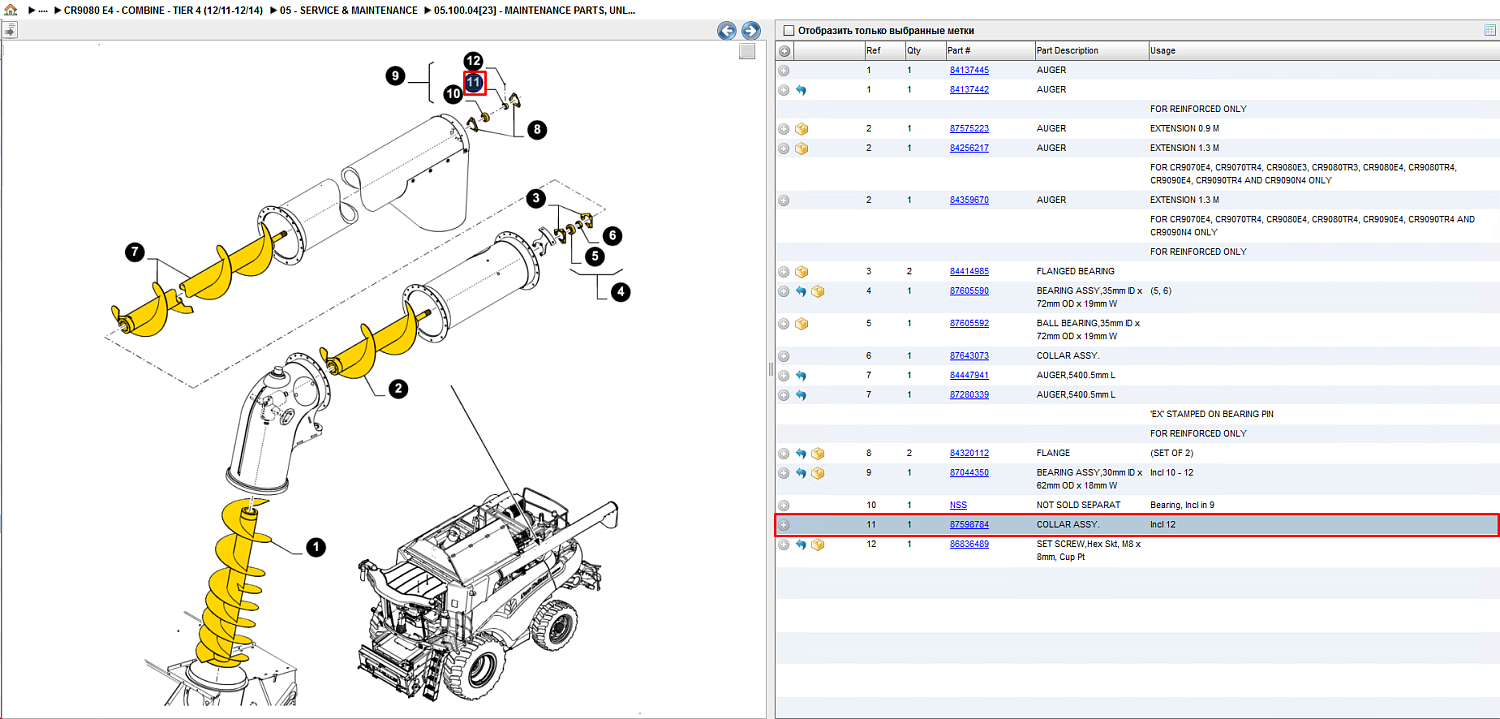
Task: Toggle the side panel icon above the diagram
Action: tap(10, 31)
